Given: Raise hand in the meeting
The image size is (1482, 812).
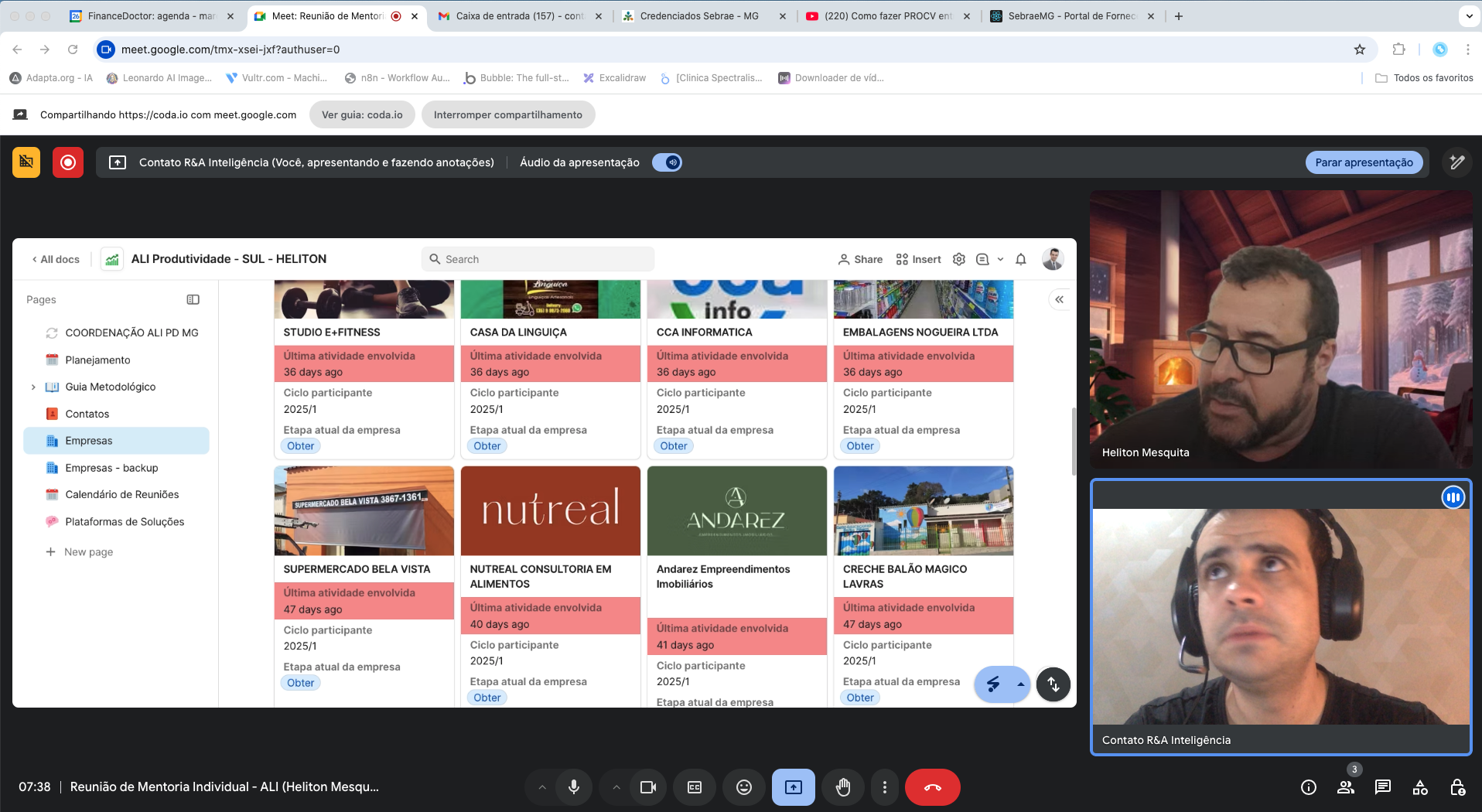Looking at the screenshot, I should (842, 787).
